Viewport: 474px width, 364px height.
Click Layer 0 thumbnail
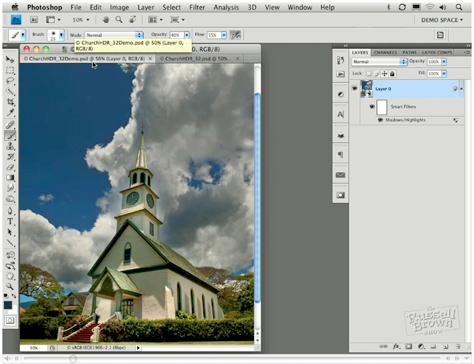(367, 89)
